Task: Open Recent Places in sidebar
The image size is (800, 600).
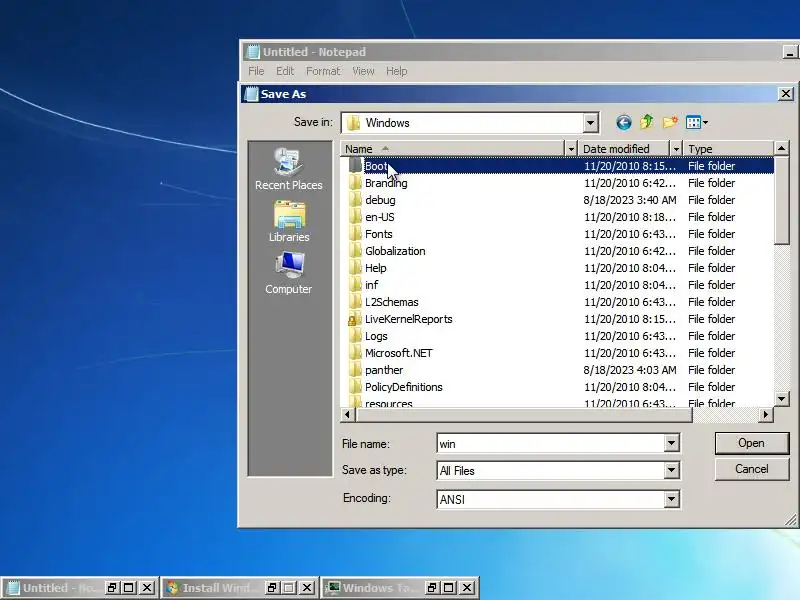Action: pos(289,169)
